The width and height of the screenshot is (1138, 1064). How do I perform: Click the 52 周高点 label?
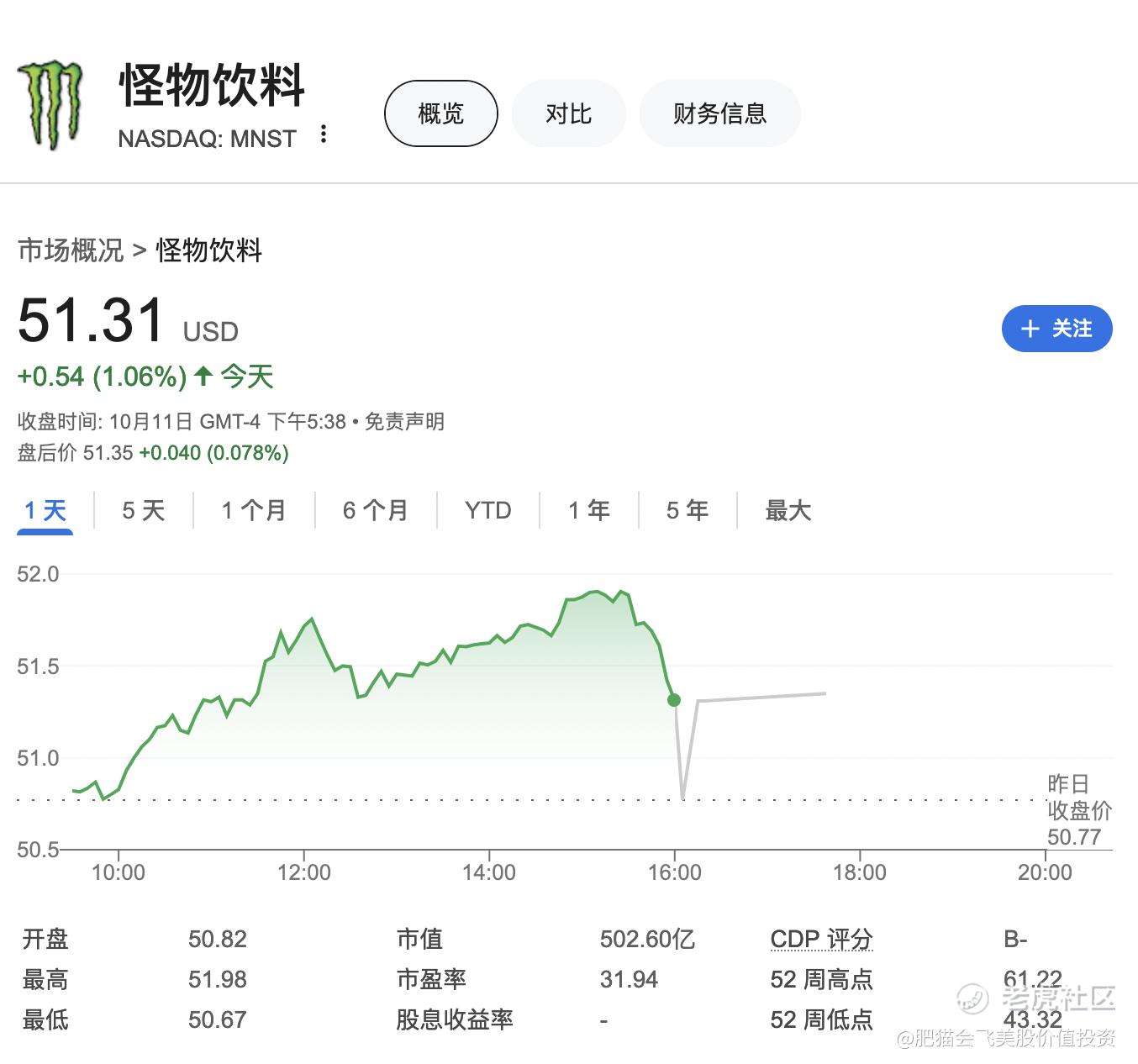822,979
